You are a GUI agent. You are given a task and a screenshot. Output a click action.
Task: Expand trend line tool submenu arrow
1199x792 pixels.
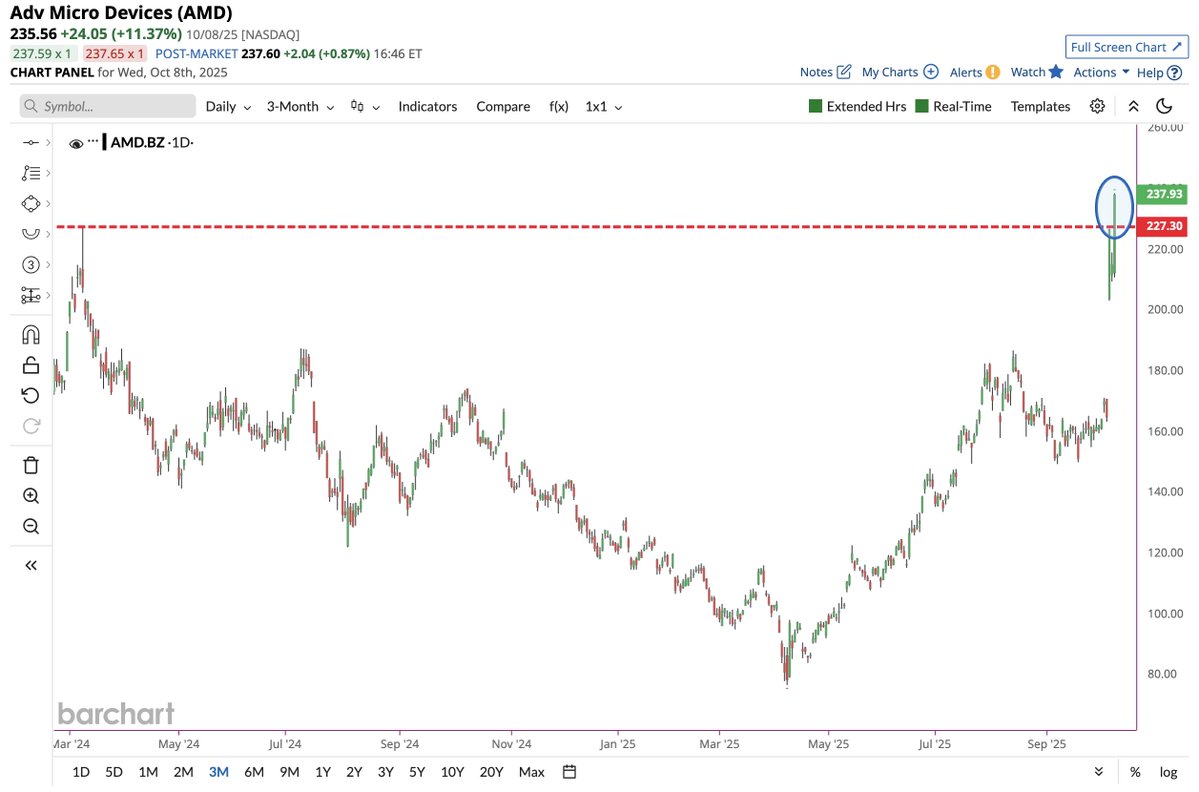tap(48, 143)
